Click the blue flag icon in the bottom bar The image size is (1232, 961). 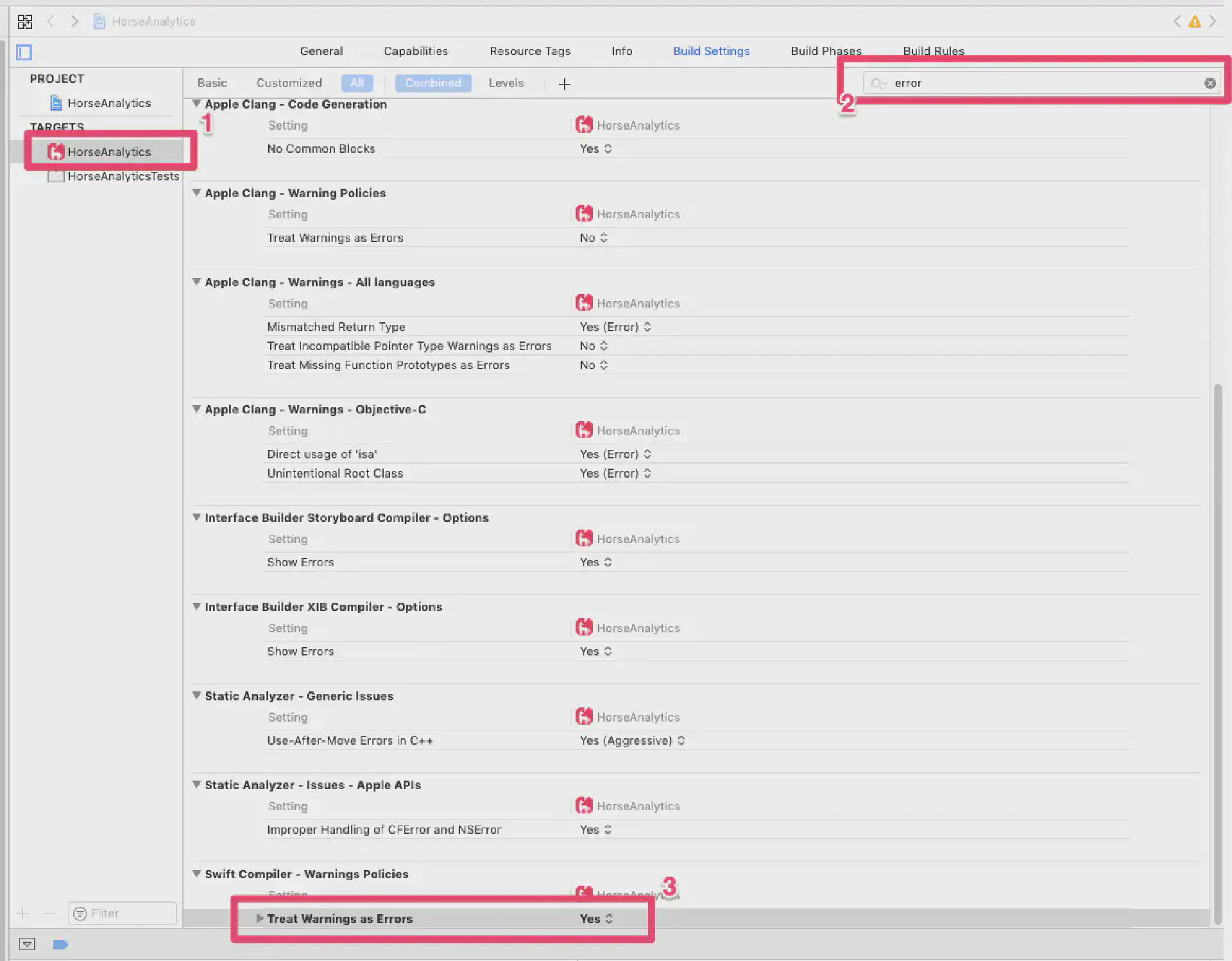click(60, 944)
